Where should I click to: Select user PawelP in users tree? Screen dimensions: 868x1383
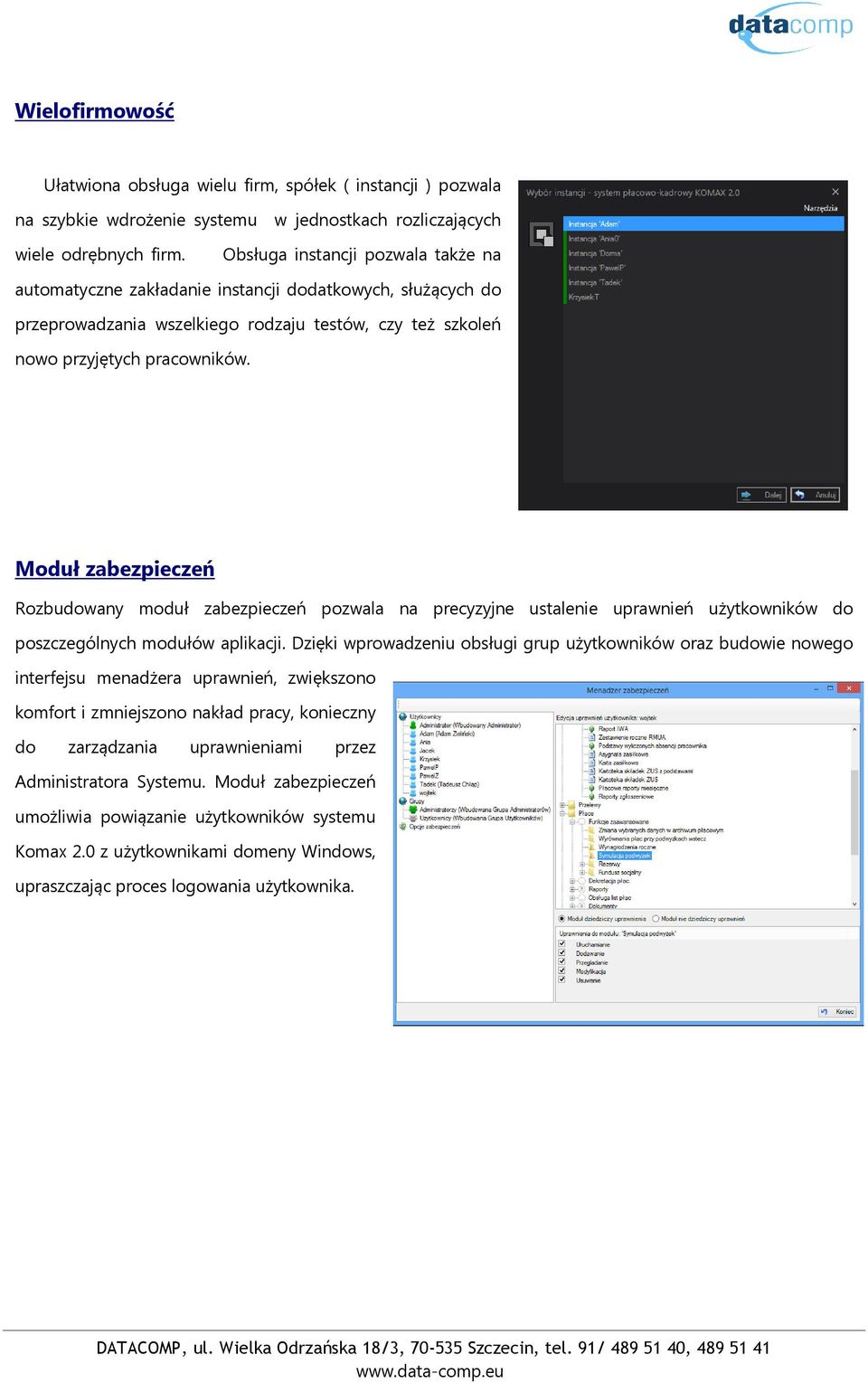click(x=429, y=767)
